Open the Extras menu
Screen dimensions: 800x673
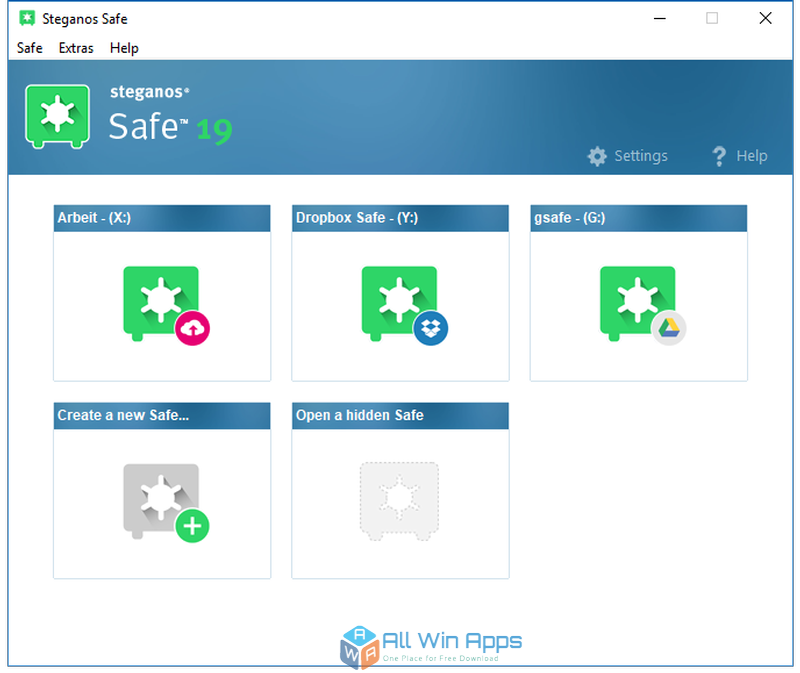[x=76, y=48]
